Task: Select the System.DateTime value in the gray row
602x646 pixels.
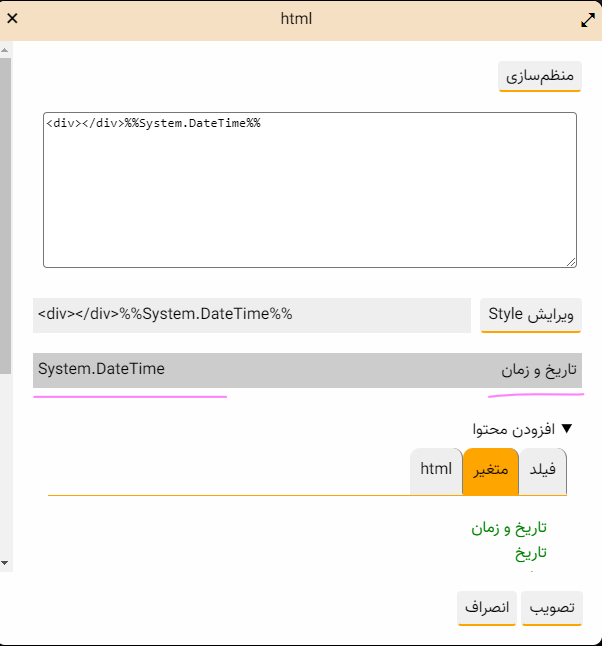Action: click(101, 370)
